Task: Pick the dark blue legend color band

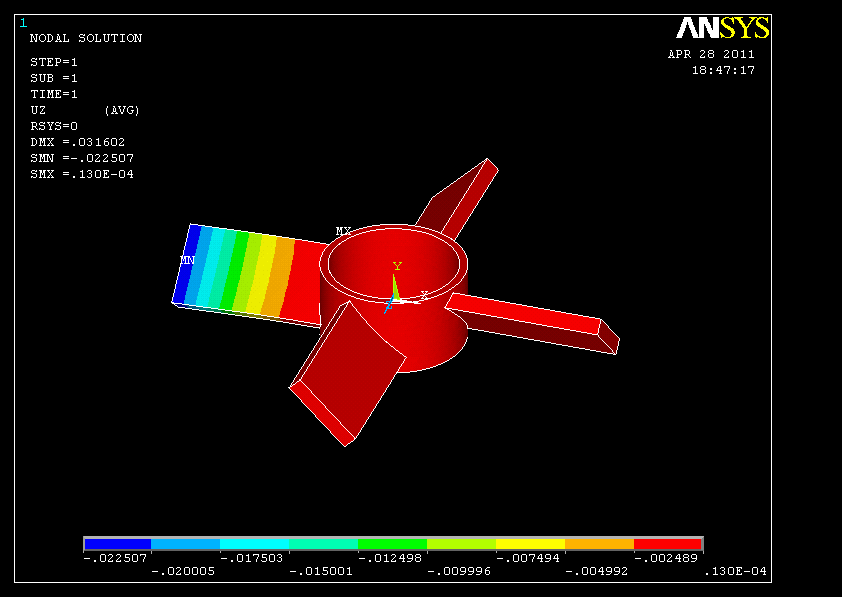Action: 117,544
